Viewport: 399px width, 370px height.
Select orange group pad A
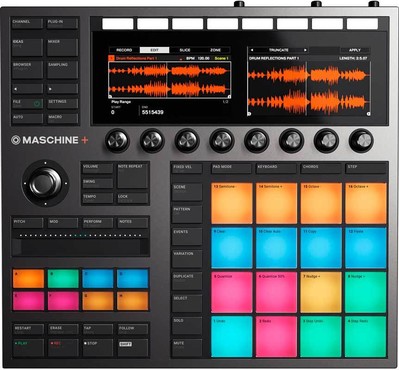[28, 279]
